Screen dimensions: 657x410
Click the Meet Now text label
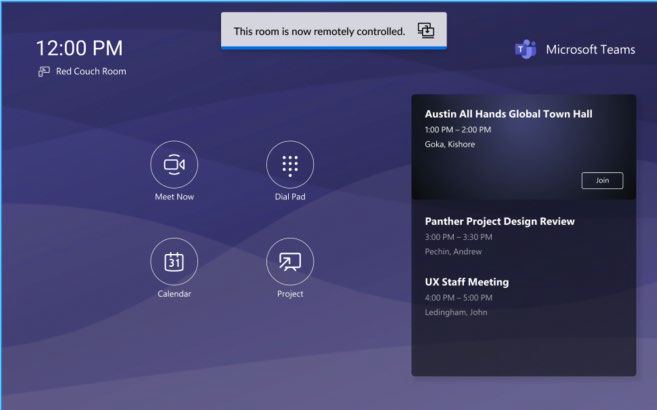coord(174,197)
